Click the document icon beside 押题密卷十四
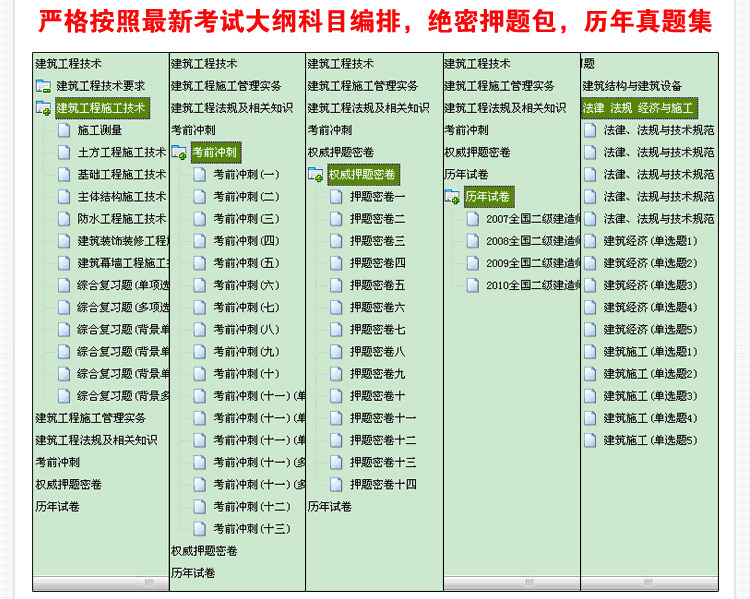The image size is (750, 599). [336, 485]
